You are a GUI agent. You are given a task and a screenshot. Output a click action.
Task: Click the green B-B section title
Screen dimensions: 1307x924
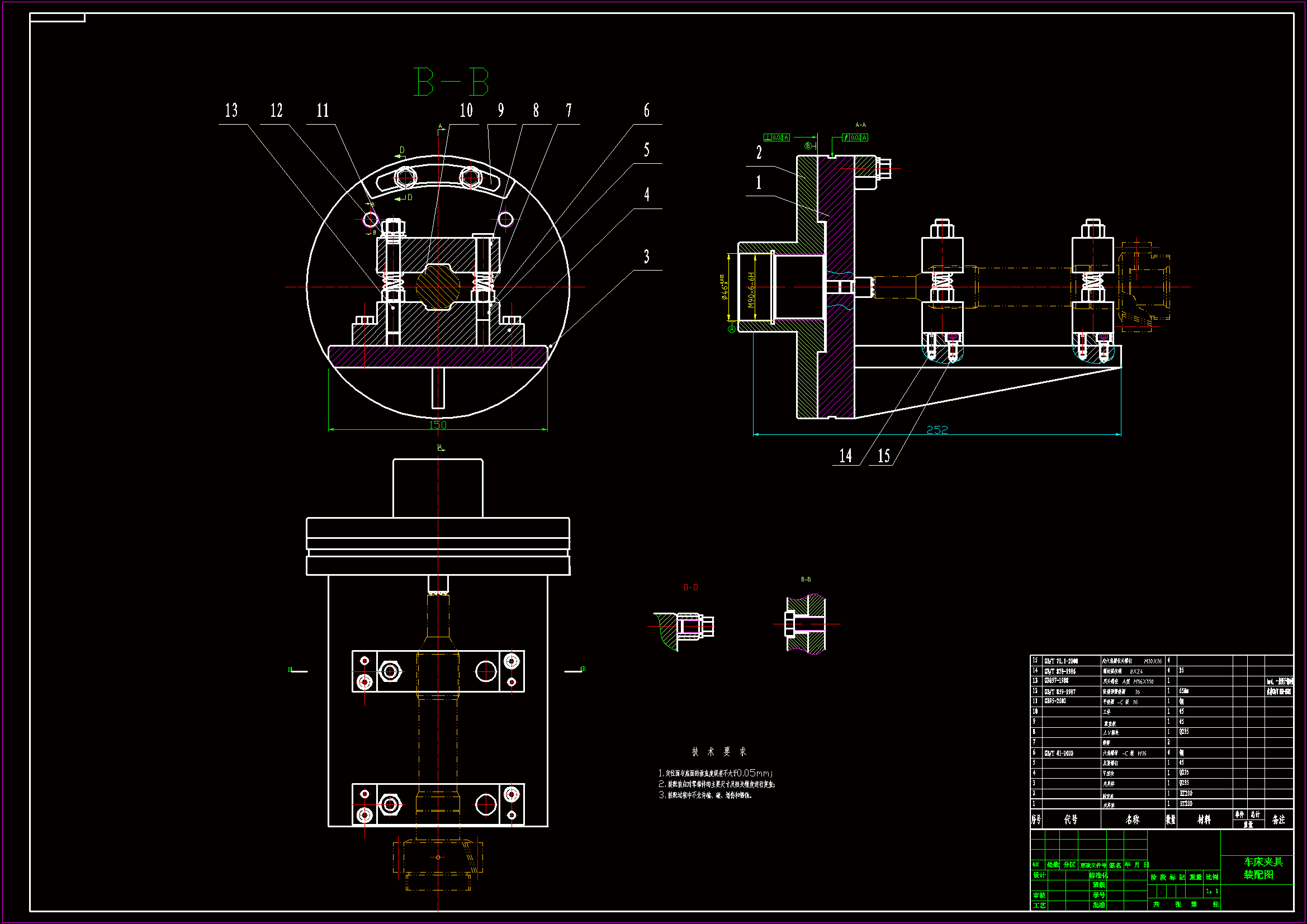coord(451,82)
